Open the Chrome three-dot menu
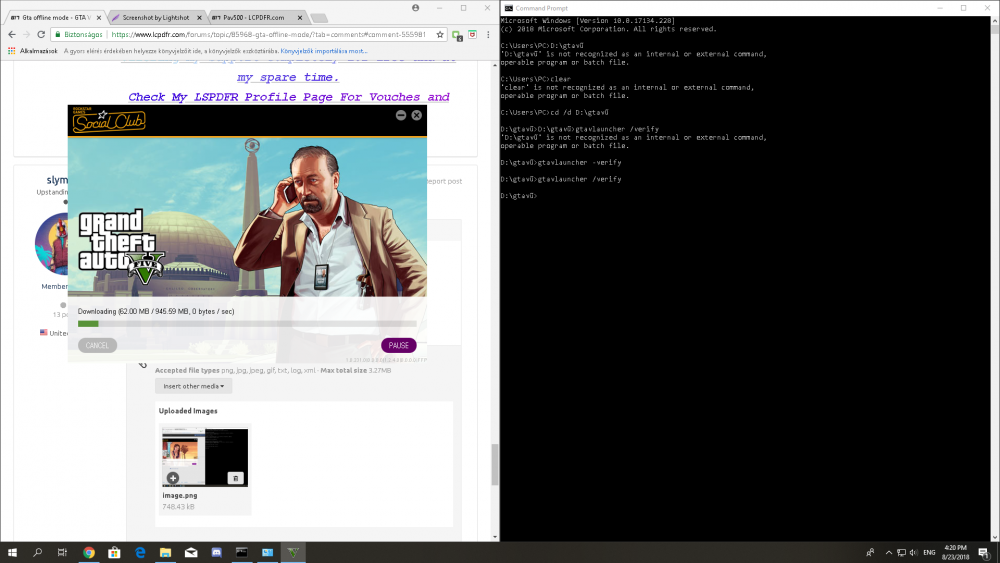The height and width of the screenshot is (563, 1000). coord(488,34)
